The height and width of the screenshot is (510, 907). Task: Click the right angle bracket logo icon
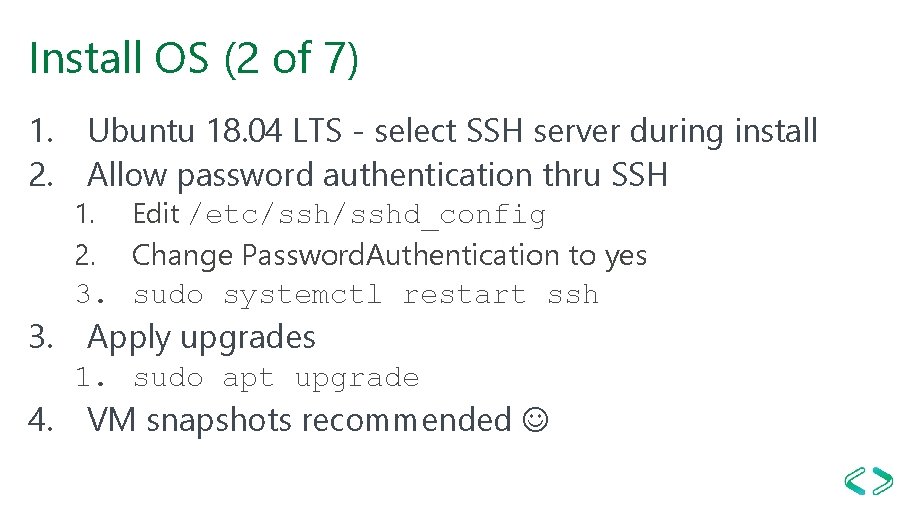coord(882,481)
